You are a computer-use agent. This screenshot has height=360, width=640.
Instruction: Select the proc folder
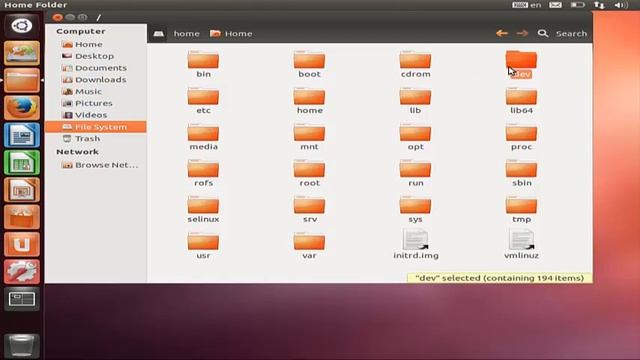tap(521, 137)
